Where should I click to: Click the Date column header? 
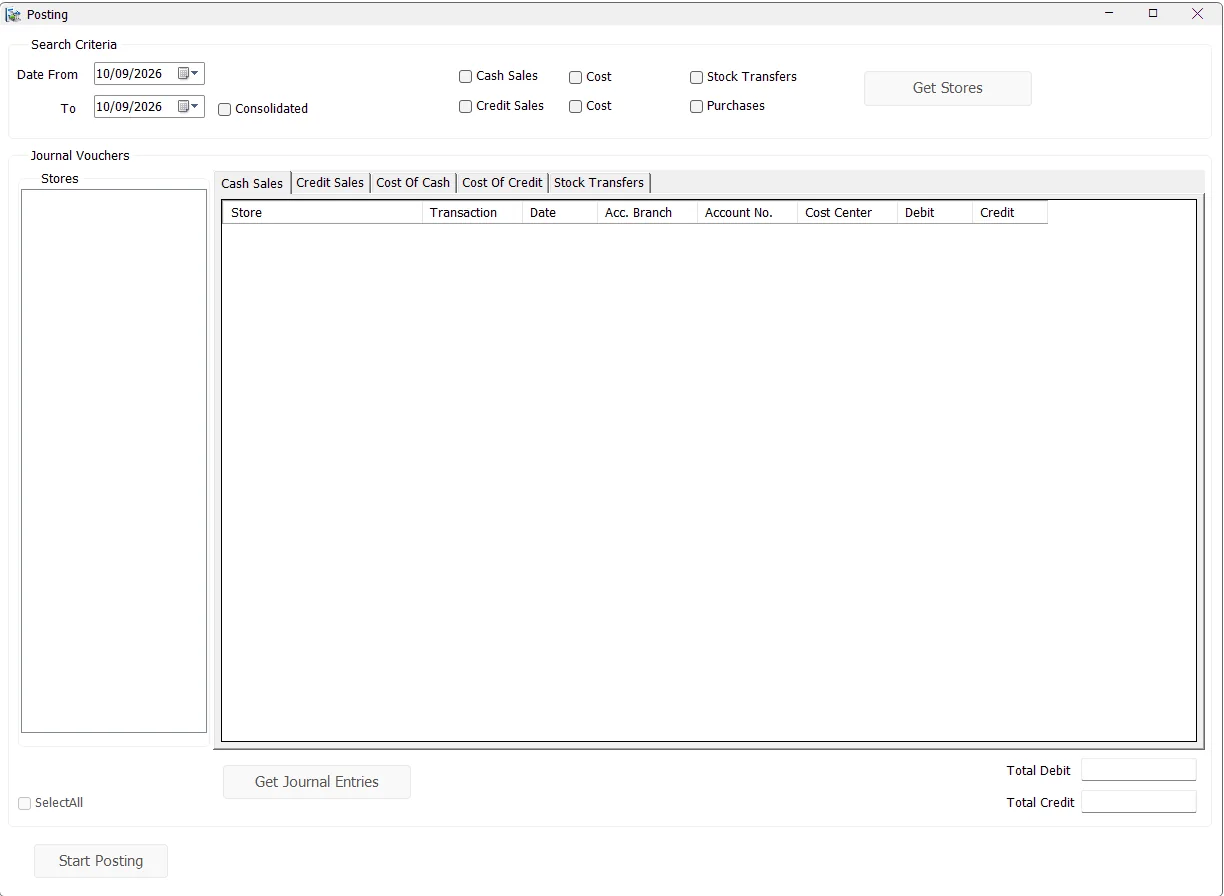coord(560,213)
